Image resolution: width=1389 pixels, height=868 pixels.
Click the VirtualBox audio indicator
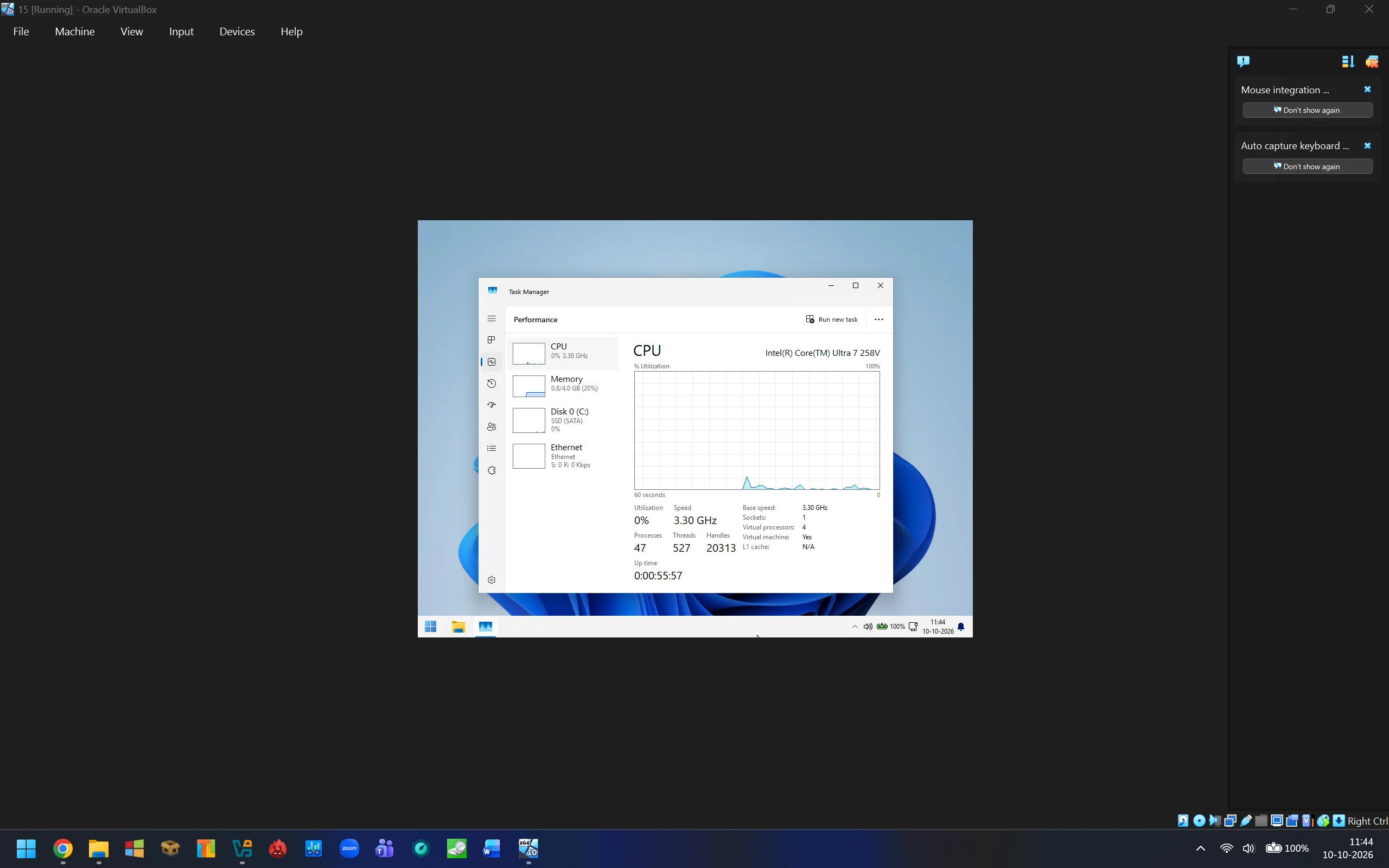click(x=1215, y=820)
